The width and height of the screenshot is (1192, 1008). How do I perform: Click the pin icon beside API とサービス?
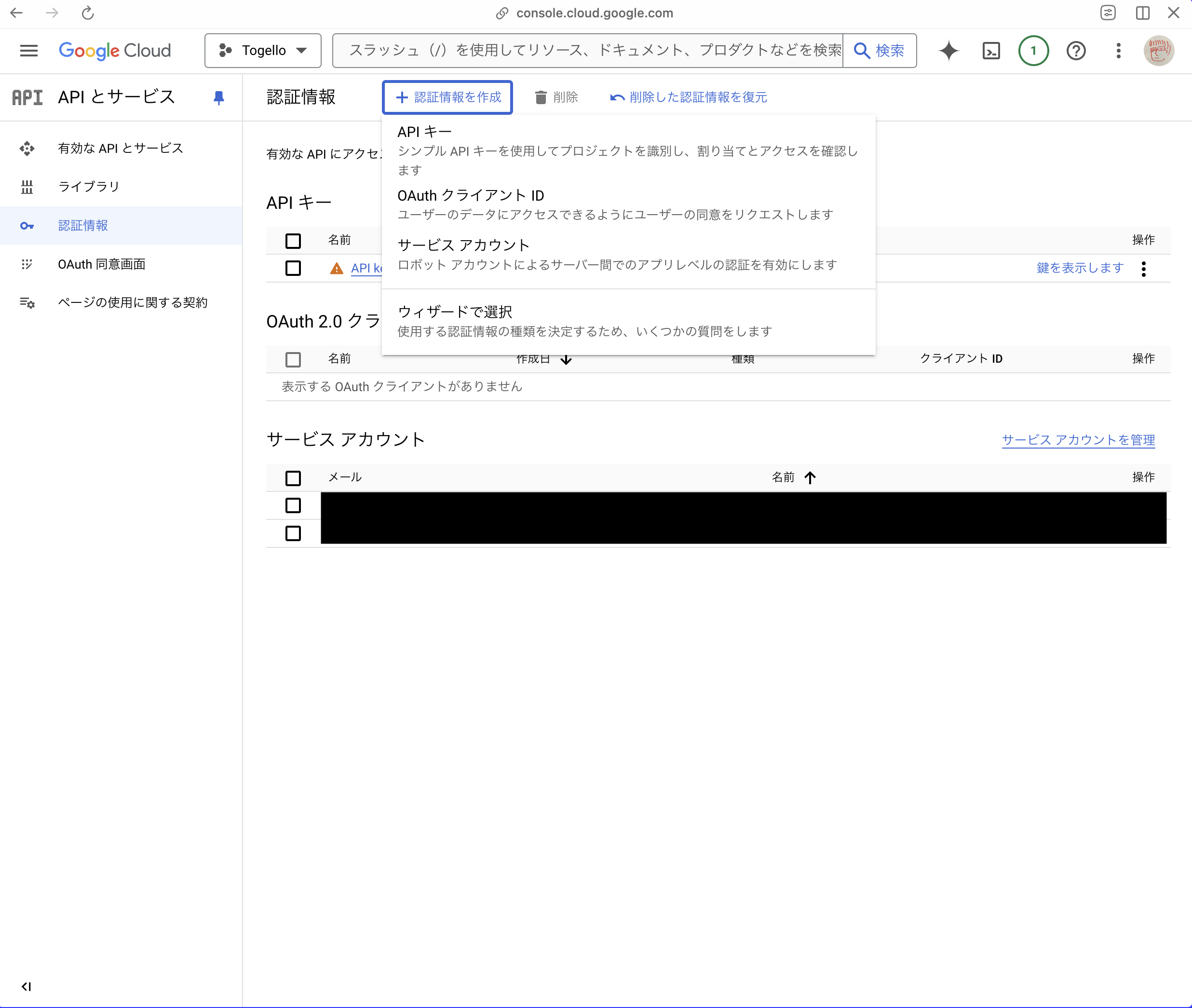[x=218, y=98]
